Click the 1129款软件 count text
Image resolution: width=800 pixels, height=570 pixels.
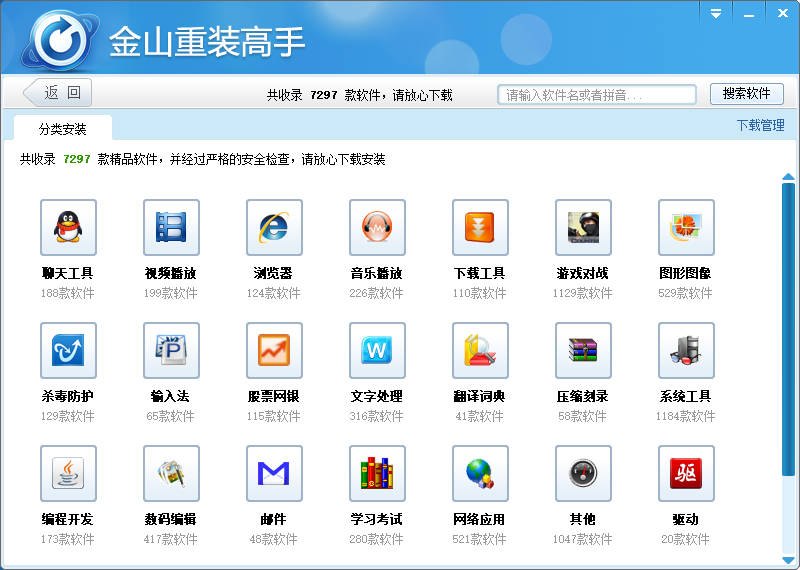coord(582,293)
